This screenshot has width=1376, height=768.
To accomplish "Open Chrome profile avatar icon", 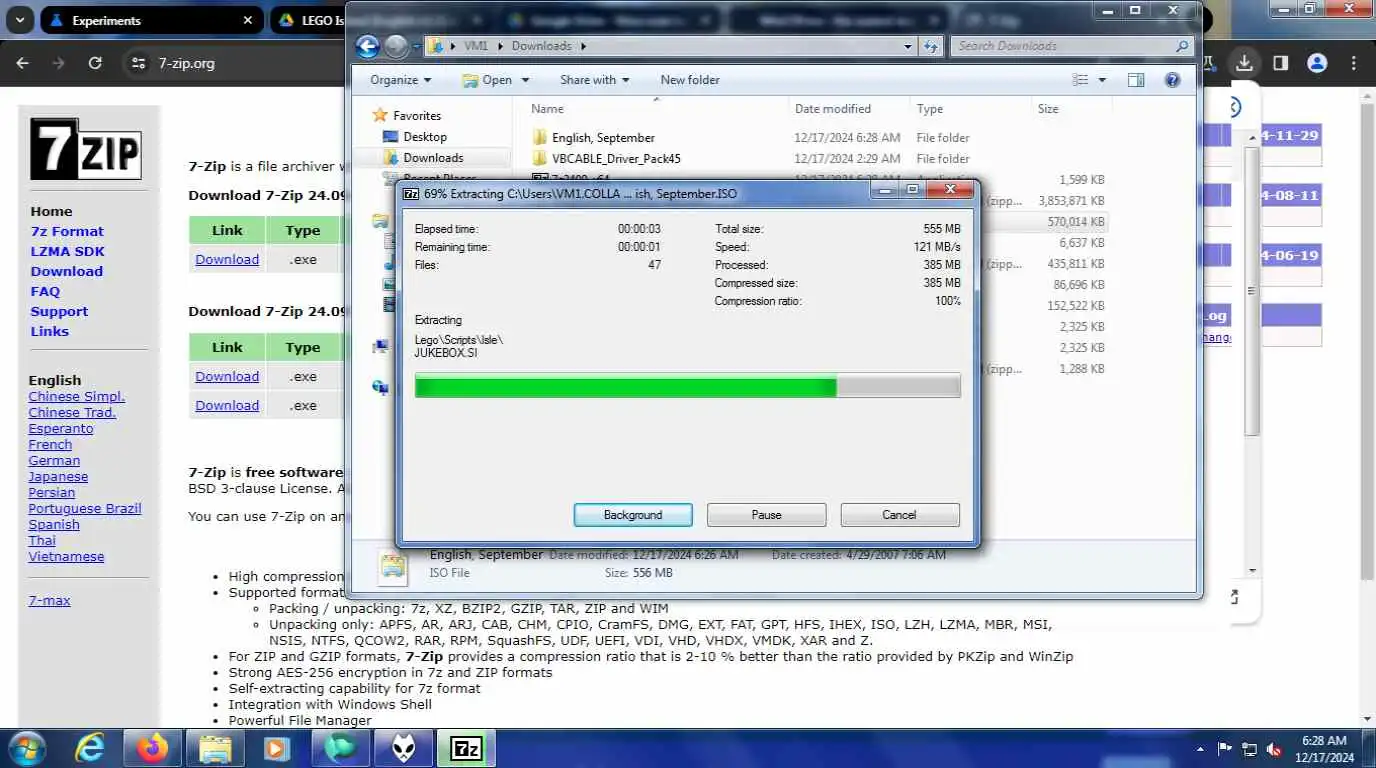I will 1317,63.
